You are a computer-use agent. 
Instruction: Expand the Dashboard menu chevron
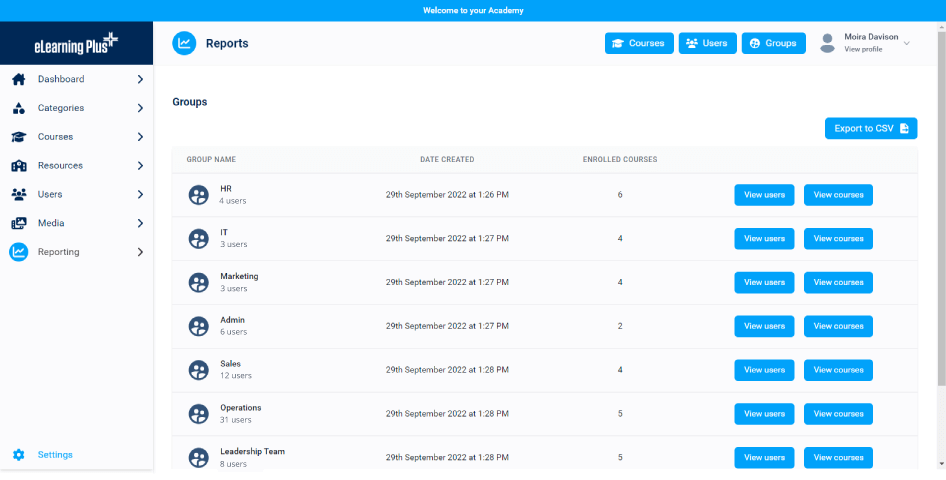pyautogui.click(x=140, y=79)
